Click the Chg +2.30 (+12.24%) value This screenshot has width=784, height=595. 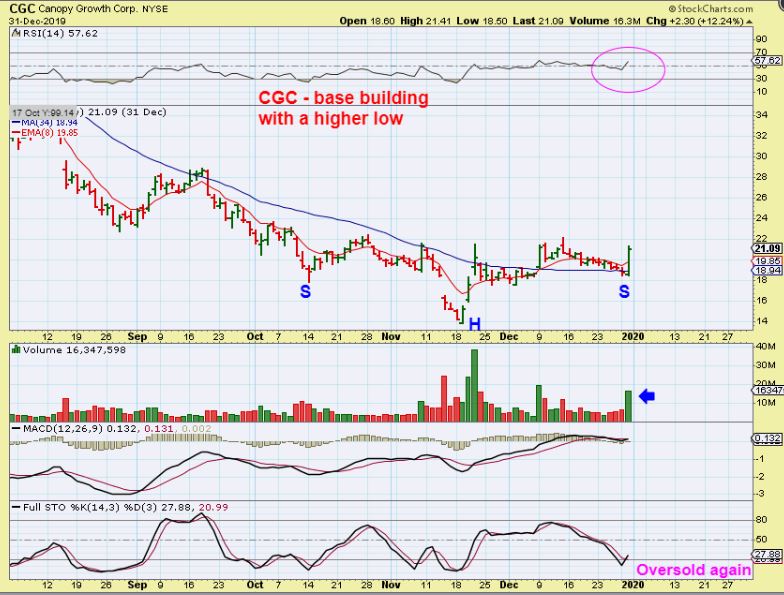tap(694, 21)
